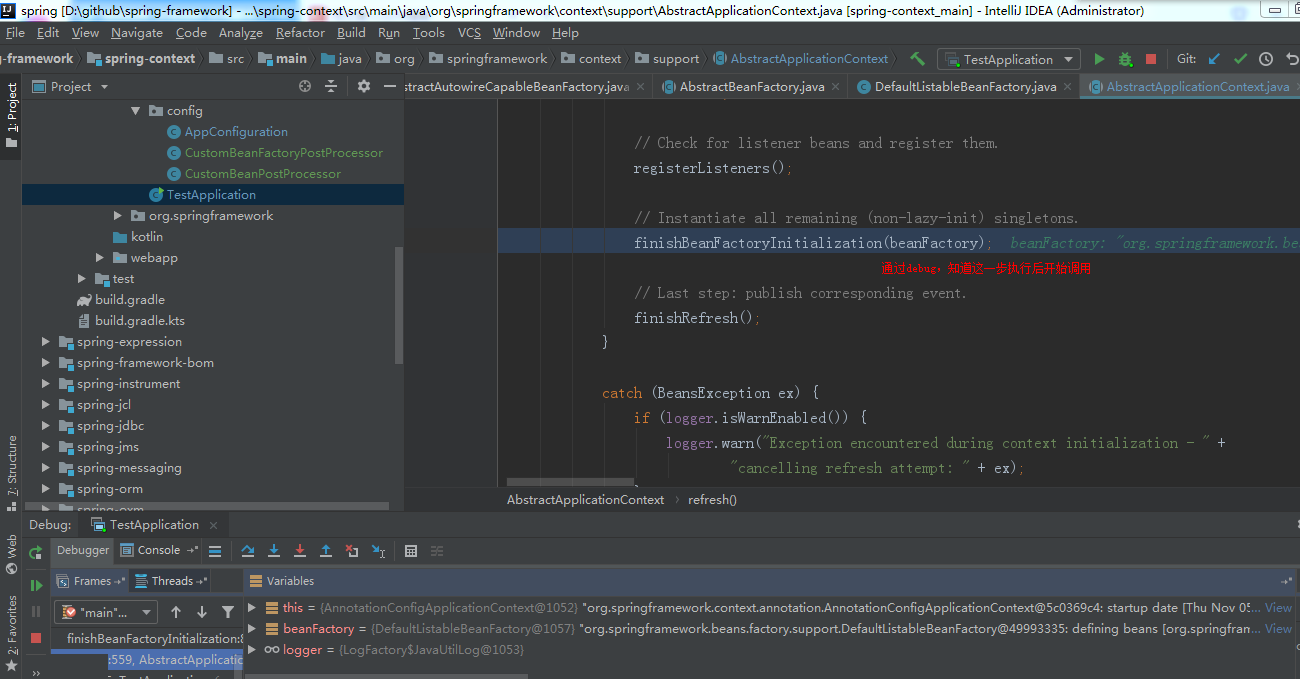This screenshot has height=679, width=1300.
Task: Click Run to Cursor icon
Action: (x=379, y=551)
